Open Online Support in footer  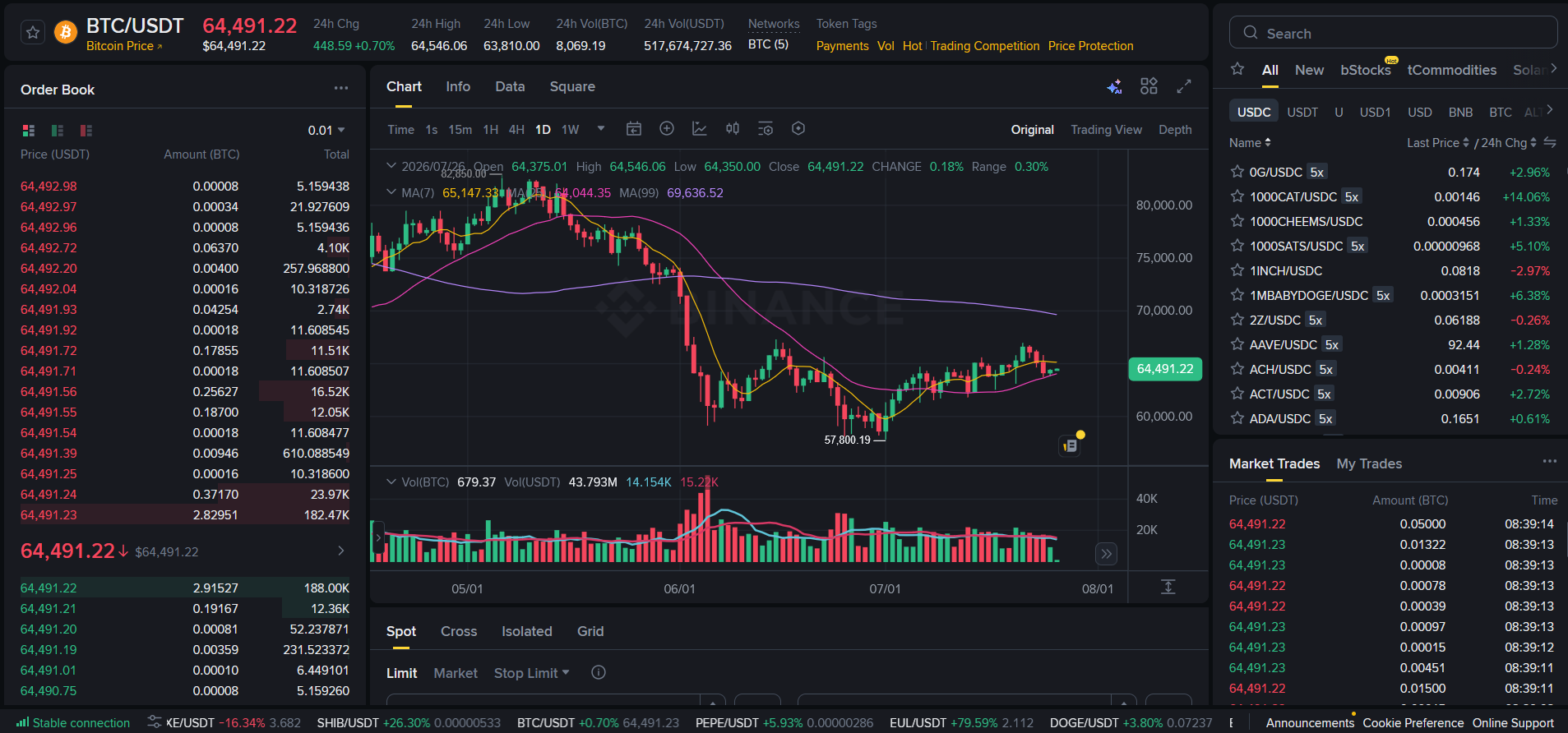click(x=1513, y=723)
